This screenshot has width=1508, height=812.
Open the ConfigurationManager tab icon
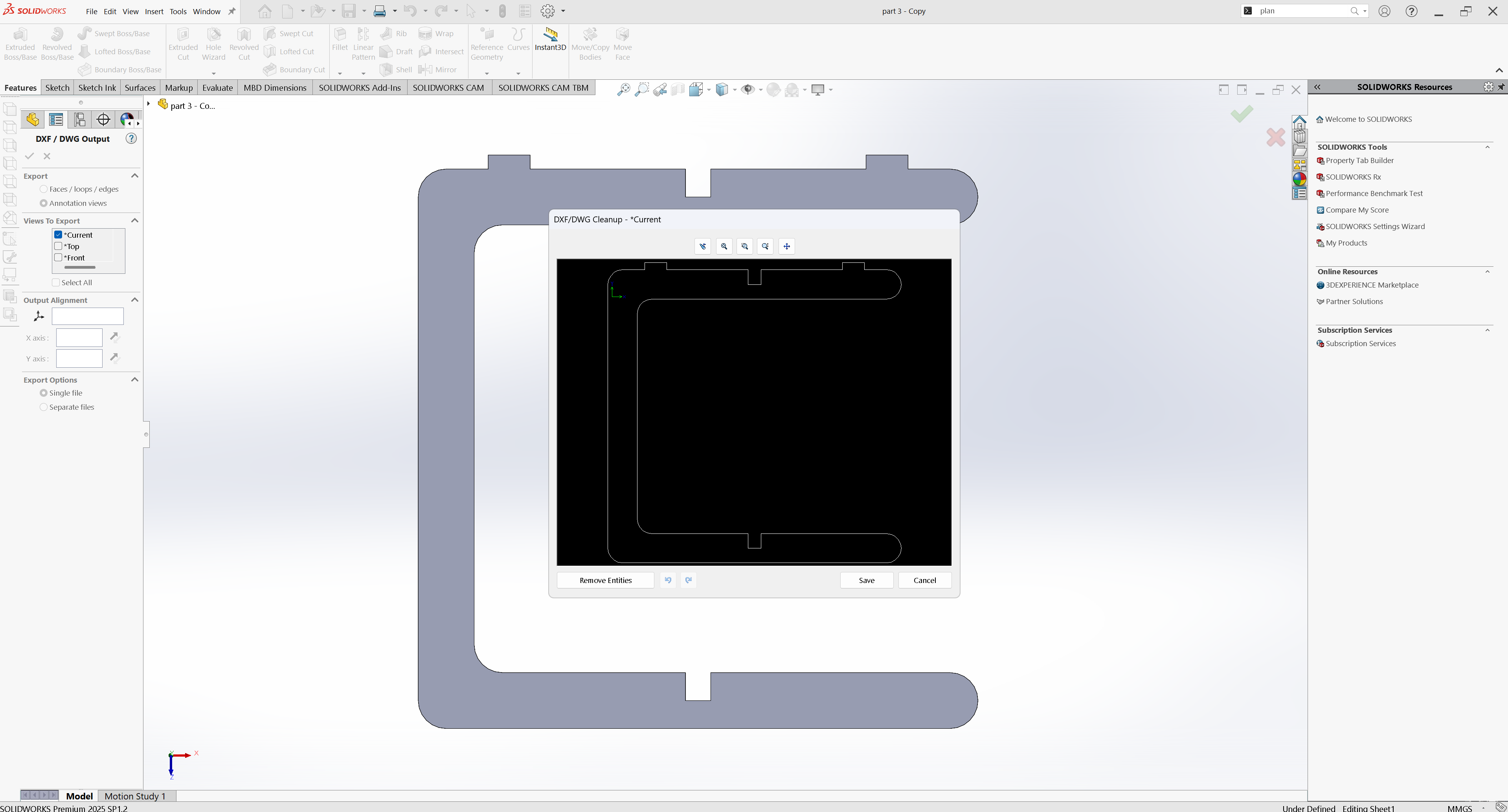[80, 120]
